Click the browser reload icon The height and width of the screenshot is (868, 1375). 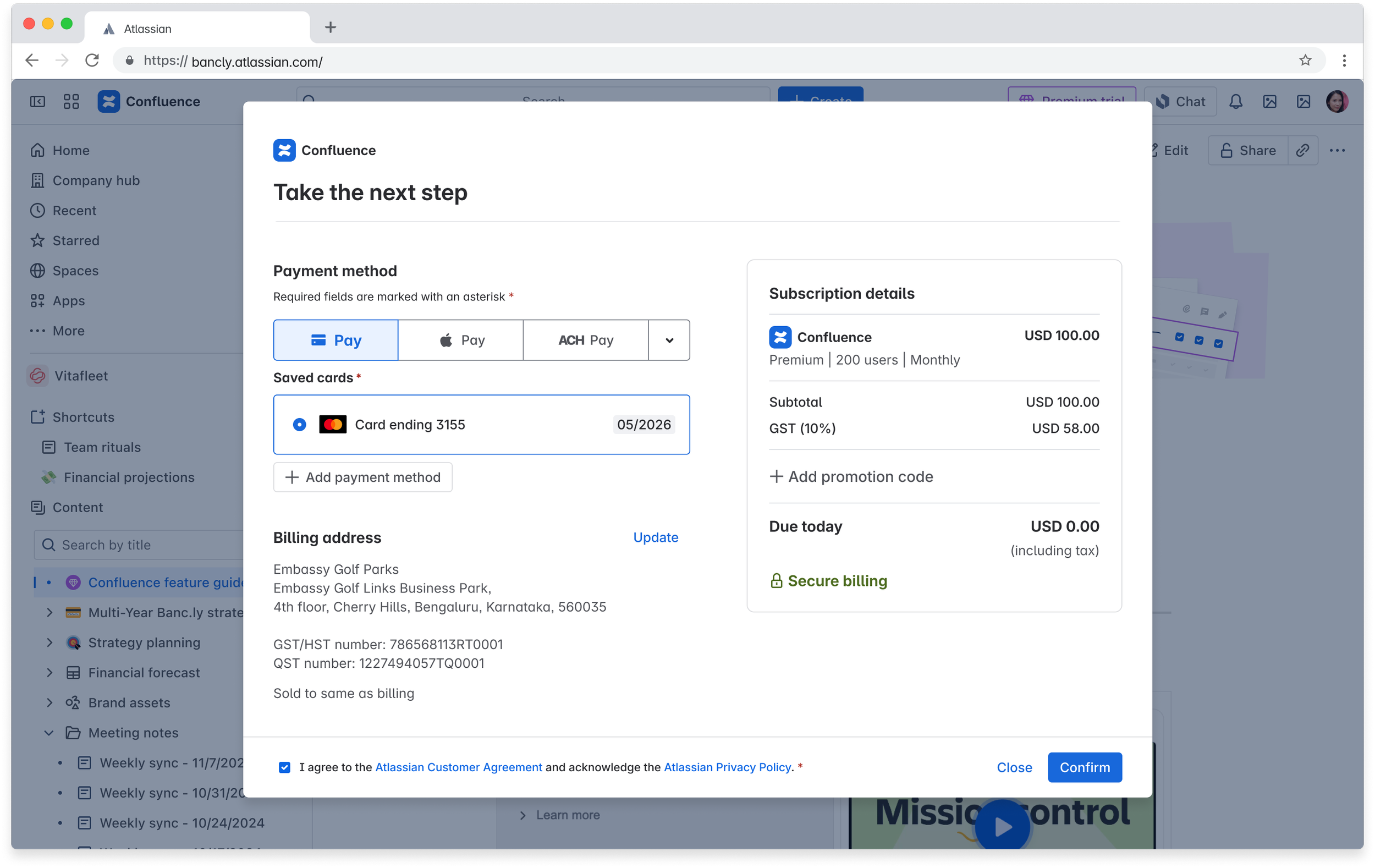click(92, 61)
